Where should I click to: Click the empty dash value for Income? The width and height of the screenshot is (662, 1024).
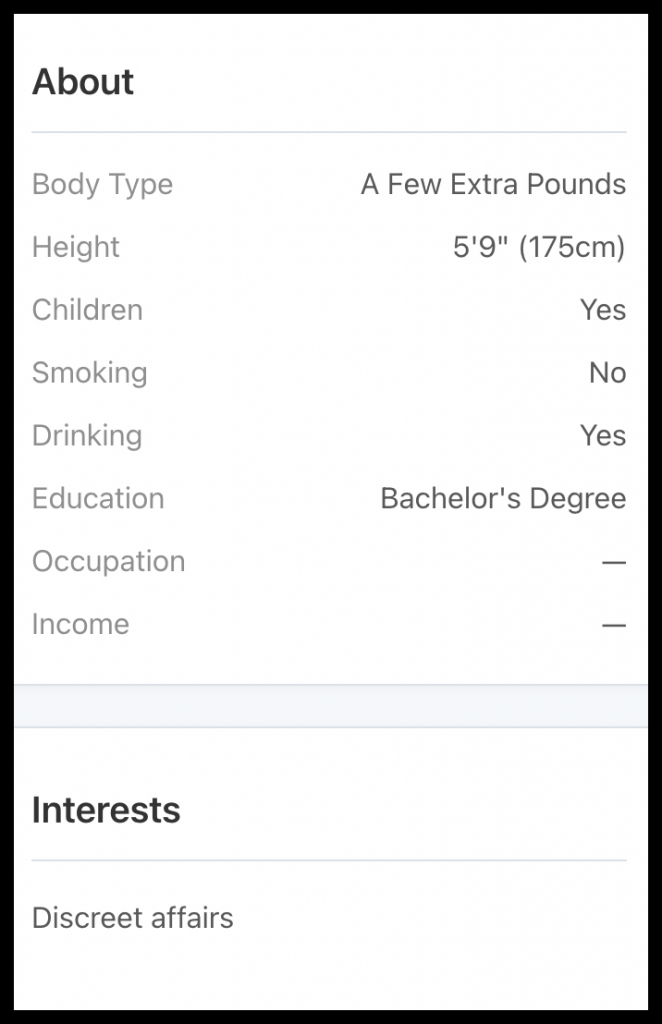[x=613, y=626]
